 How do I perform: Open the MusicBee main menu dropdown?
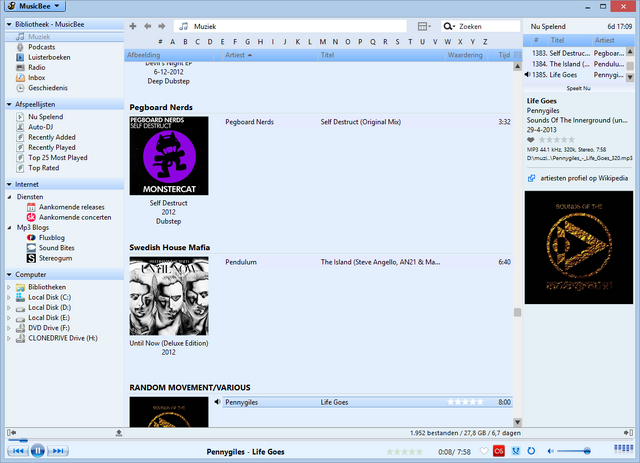click(35, 6)
